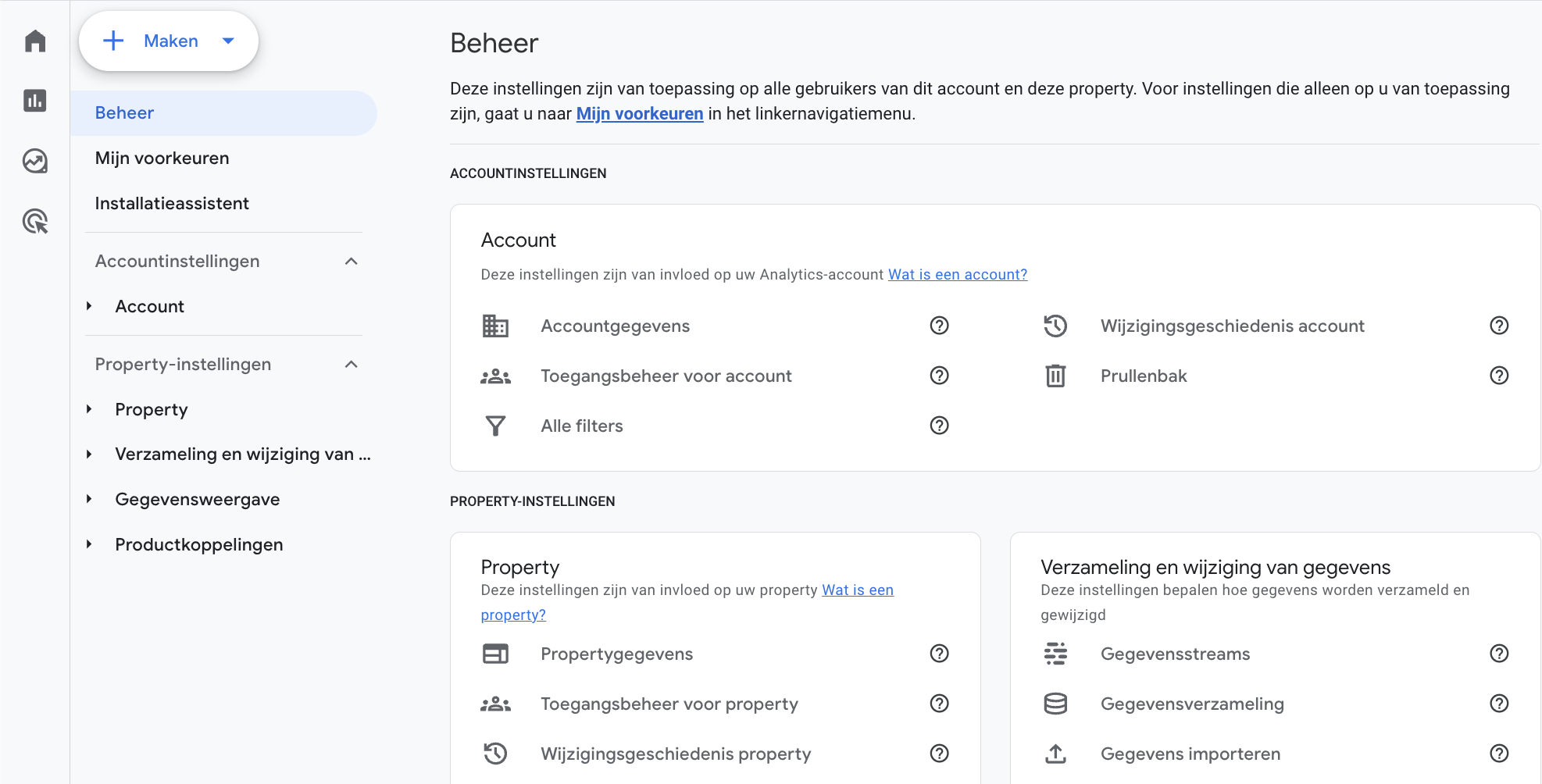Expand the Account tree arrow in sidebar
Viewport: 1542px width, 784px height.
[89, 306]
